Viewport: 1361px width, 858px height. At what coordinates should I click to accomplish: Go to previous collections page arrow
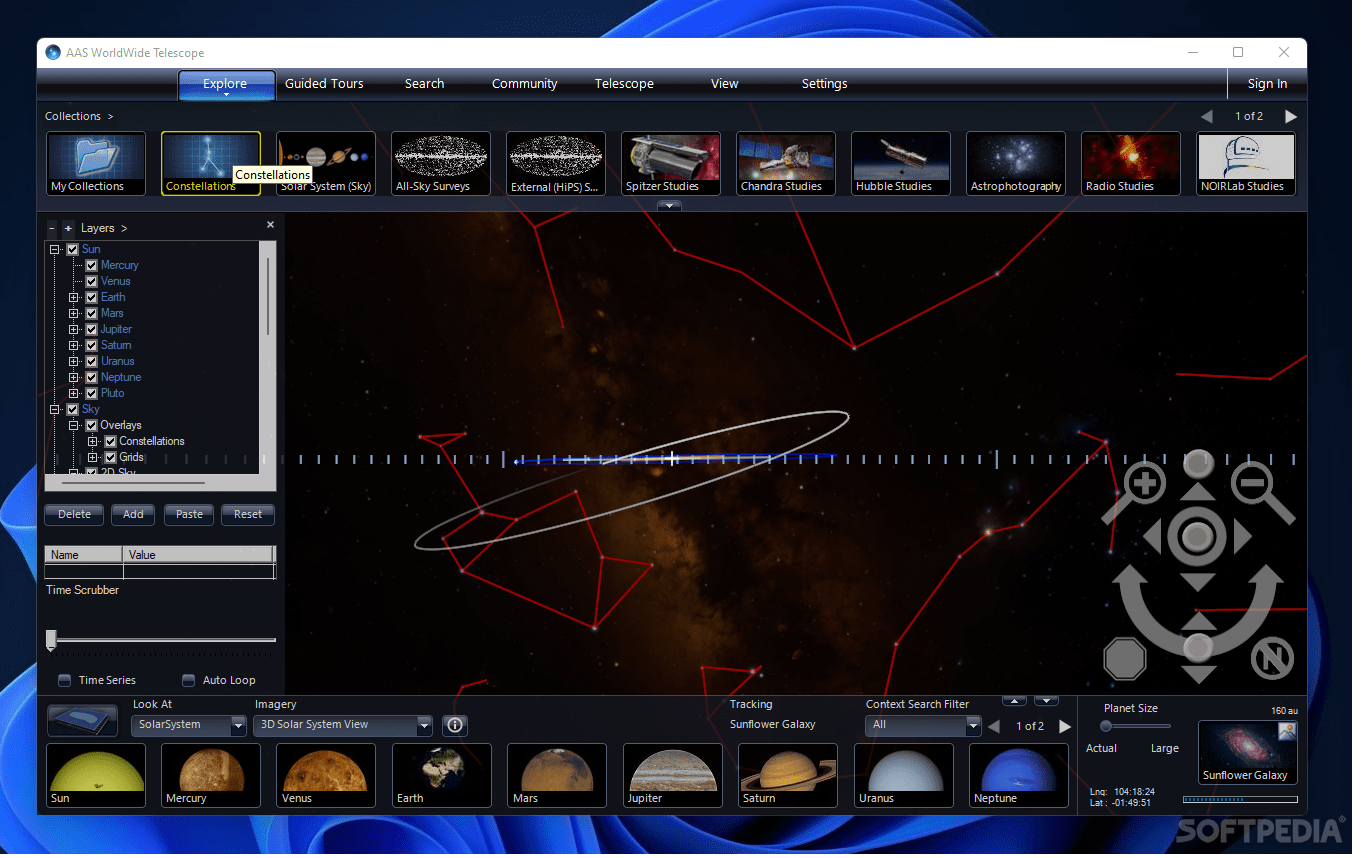pos(1207,117)
